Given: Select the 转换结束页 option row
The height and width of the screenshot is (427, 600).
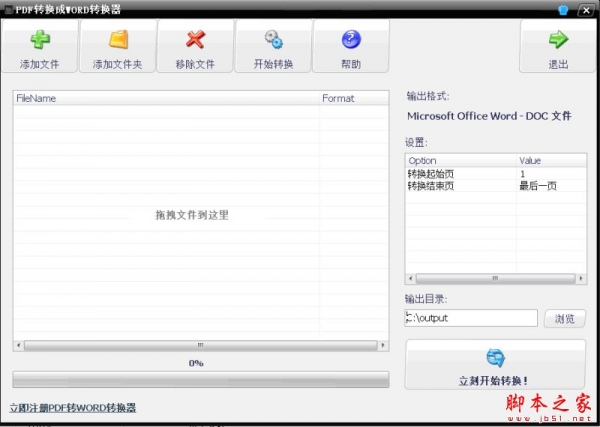Looking at the screenshot, I should tap(496, 186).
